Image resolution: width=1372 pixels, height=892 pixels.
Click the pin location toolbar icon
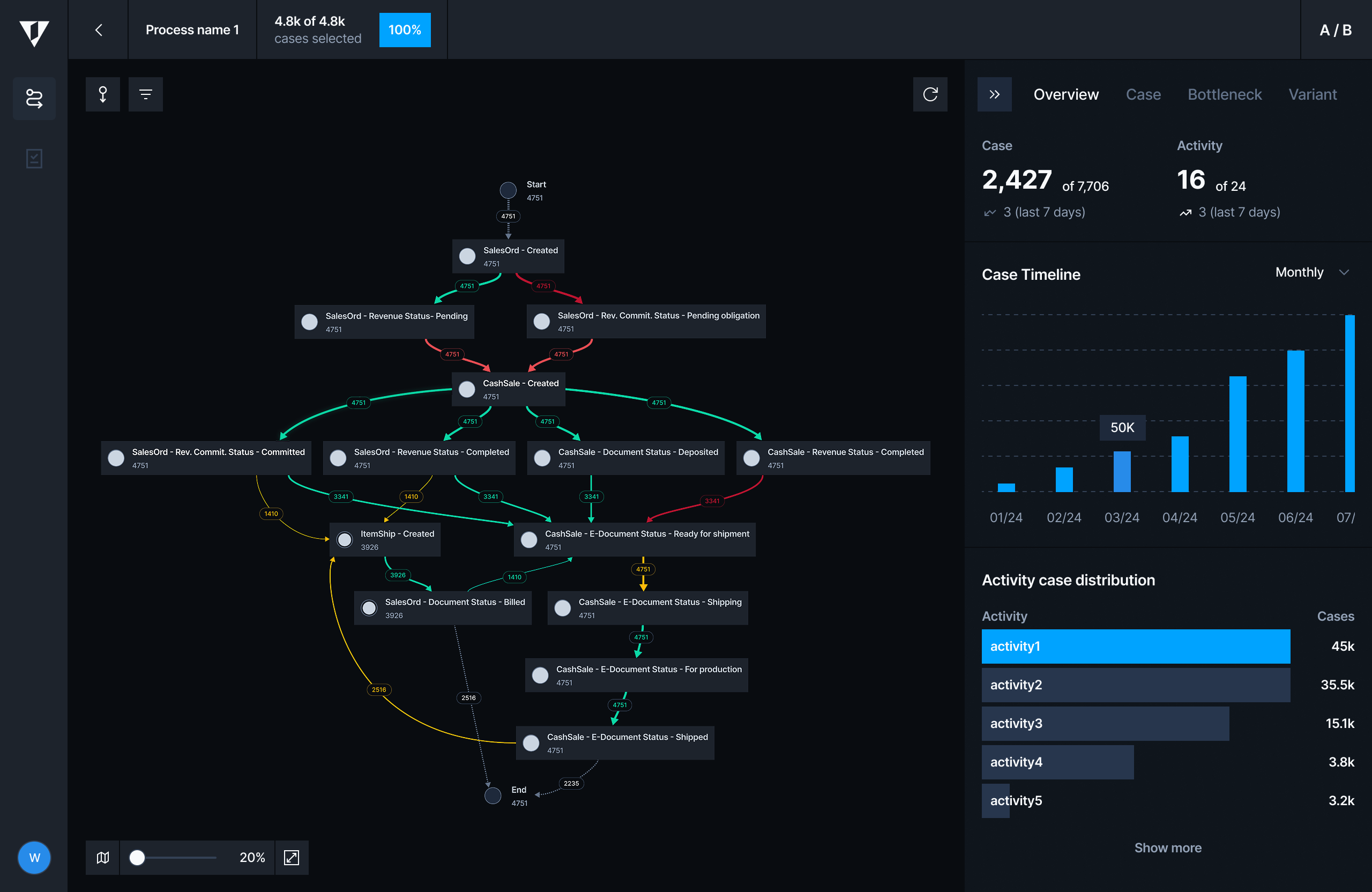pyautogui.click(x=102, y=94)
